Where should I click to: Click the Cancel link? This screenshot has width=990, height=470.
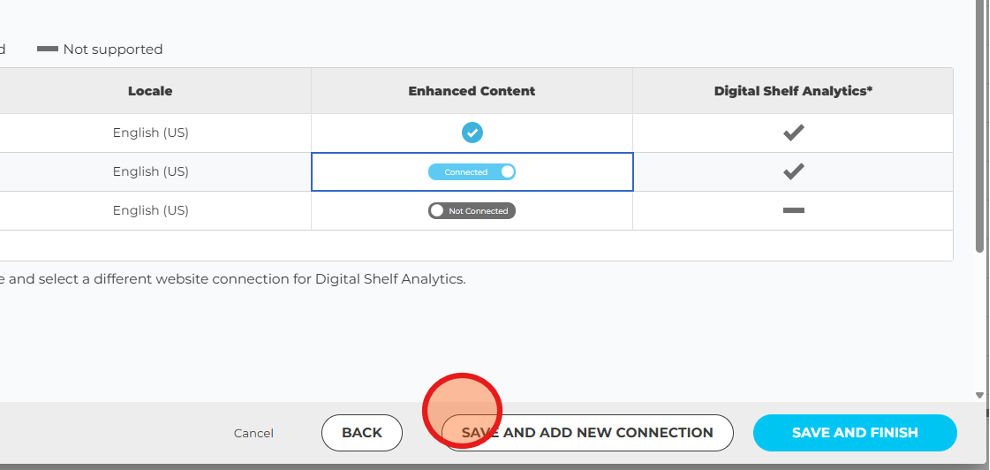point(254,433)
